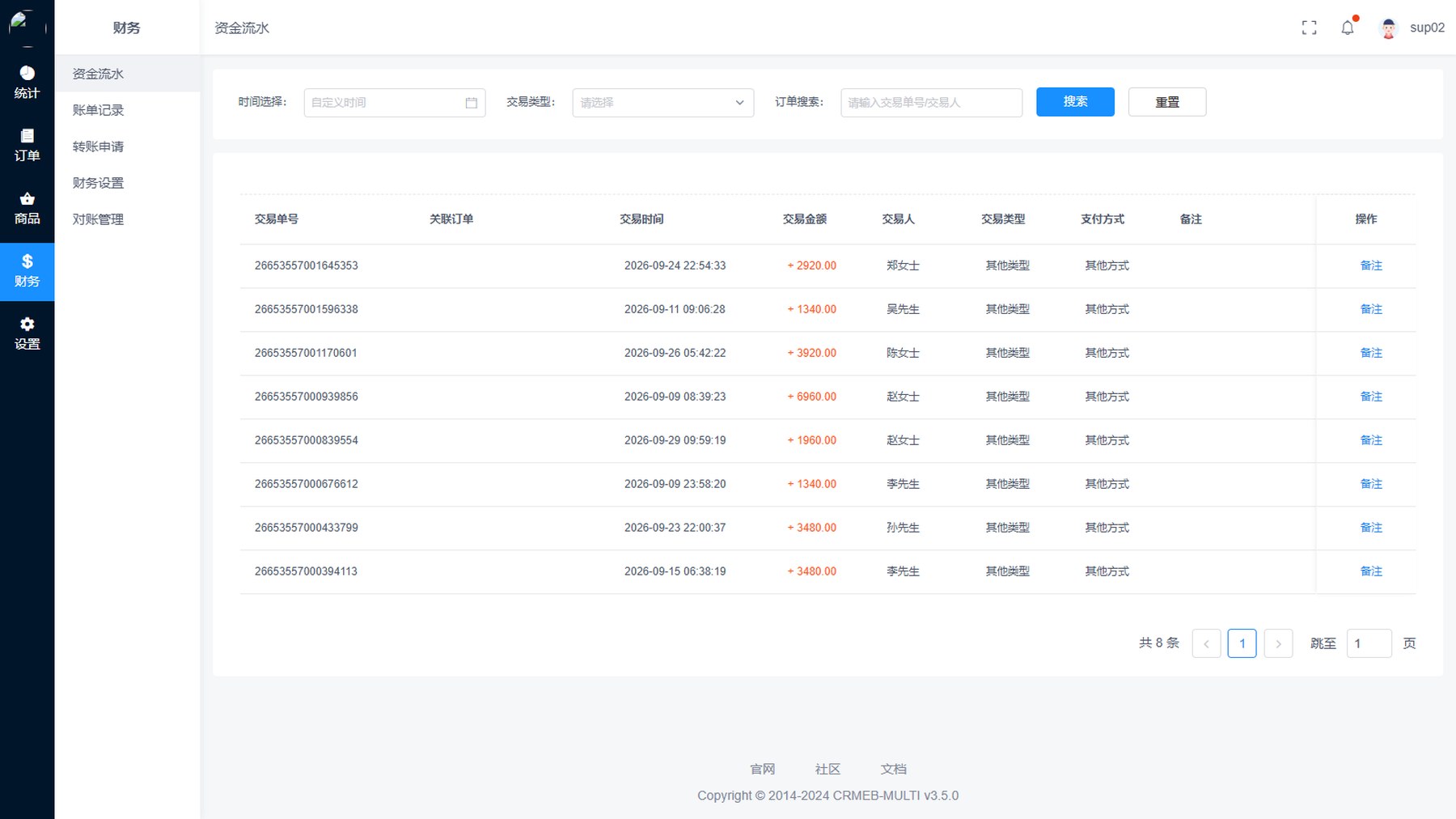
Task: Click the user avatar icon
Action: click(x=1389, y=28)
